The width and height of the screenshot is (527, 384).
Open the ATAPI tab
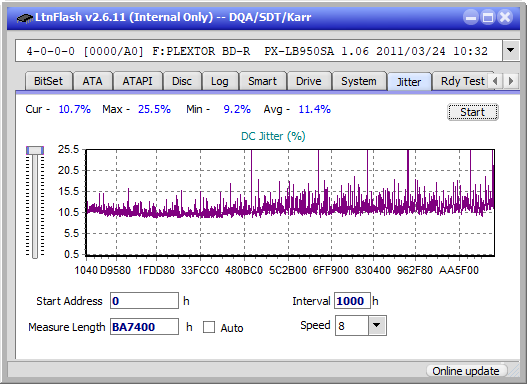coord(137,81)
